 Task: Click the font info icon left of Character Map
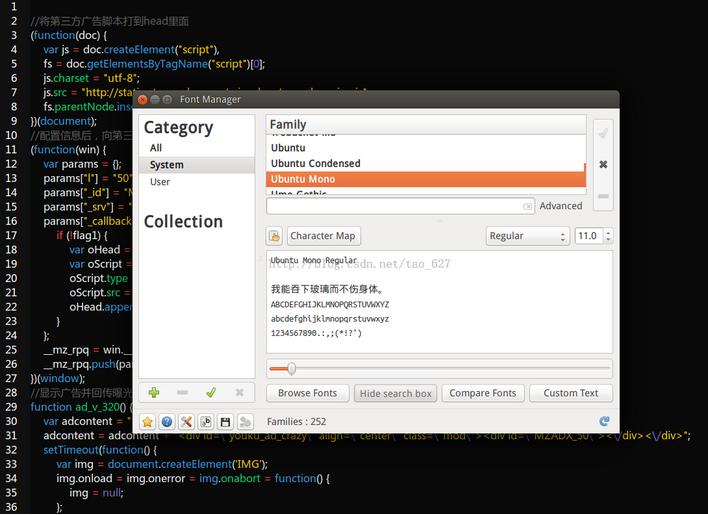pos(274,236)
